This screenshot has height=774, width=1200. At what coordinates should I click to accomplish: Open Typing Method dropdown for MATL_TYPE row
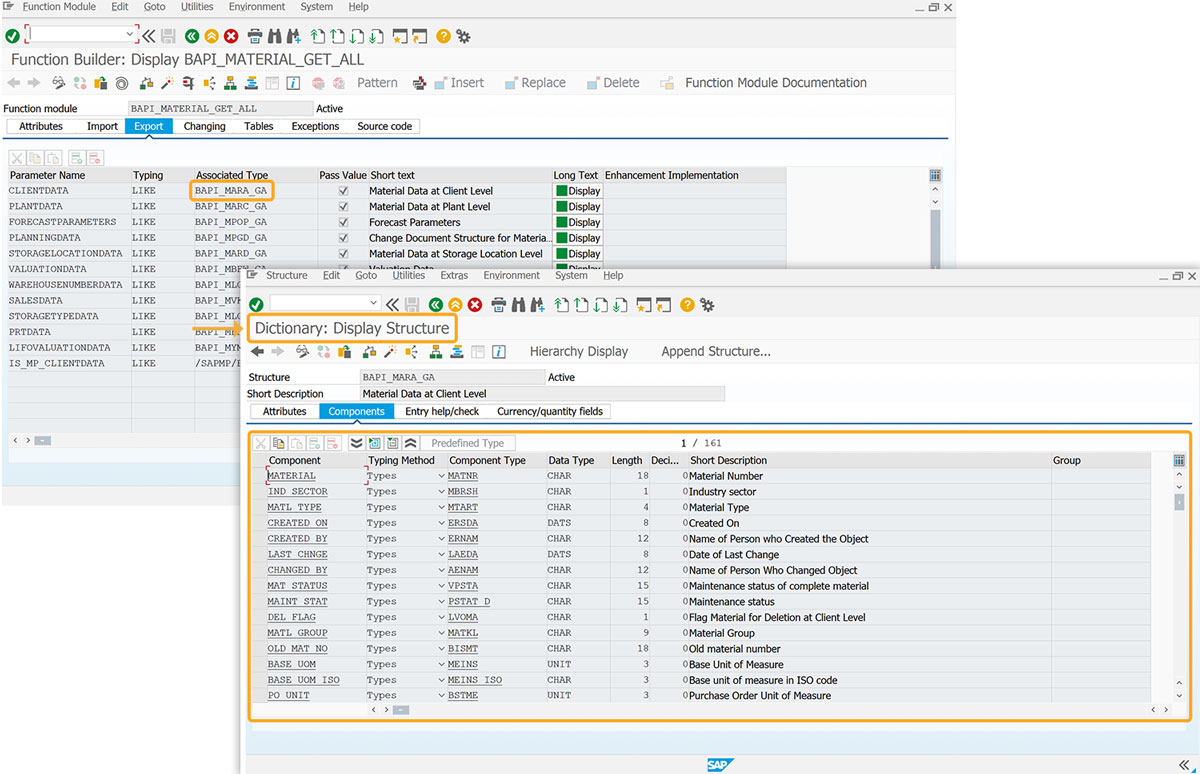pyautogui.click(x=441, y=508)
